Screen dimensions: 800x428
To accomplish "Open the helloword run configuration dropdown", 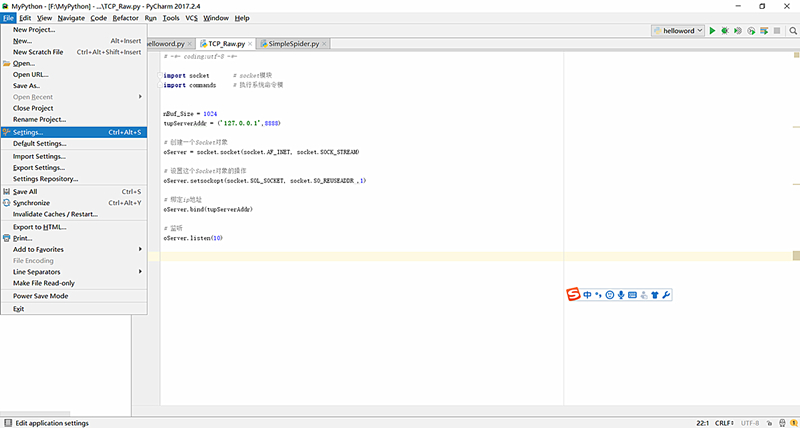I will (678, 31).
